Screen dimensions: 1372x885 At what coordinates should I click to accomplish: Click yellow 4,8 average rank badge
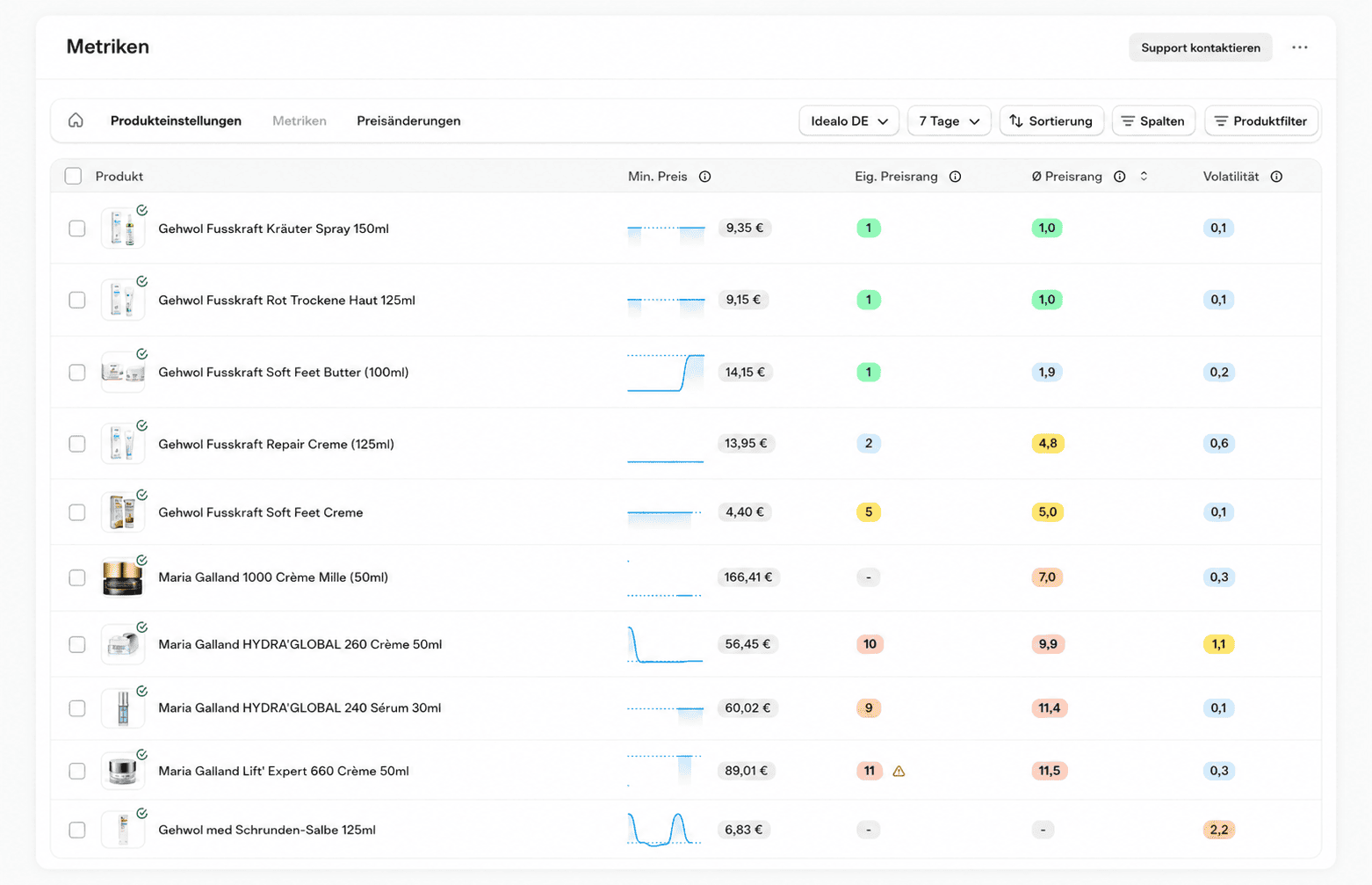click(1048, 444)
